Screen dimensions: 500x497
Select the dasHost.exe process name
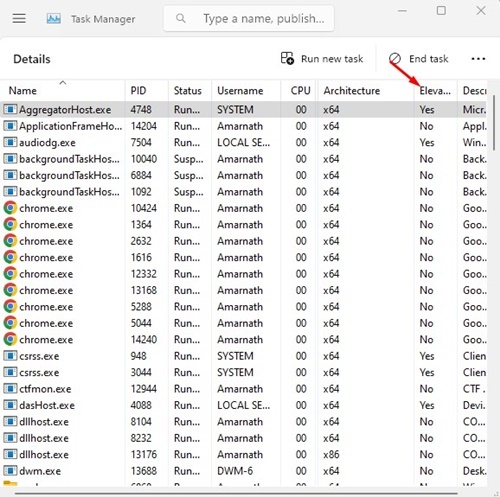(47, 405)
